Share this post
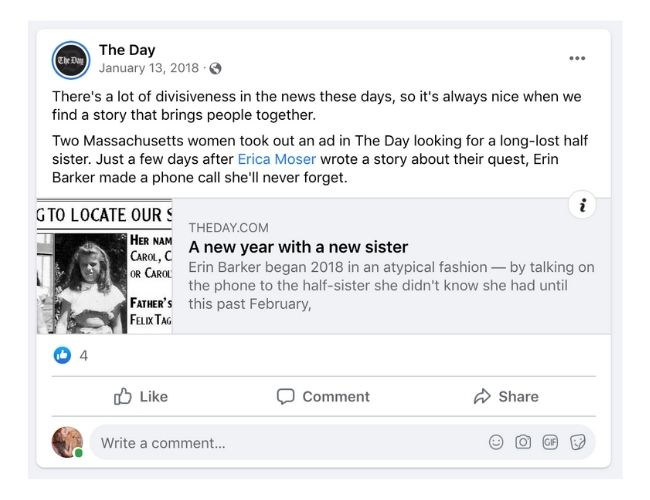Viewport: 650px width, 500px height. [505, 397]
